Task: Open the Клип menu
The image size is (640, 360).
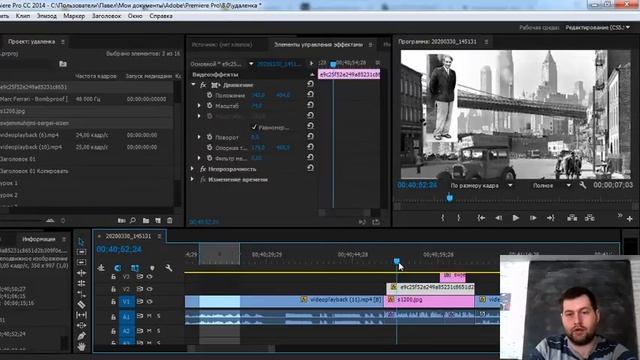Action: 23,16
